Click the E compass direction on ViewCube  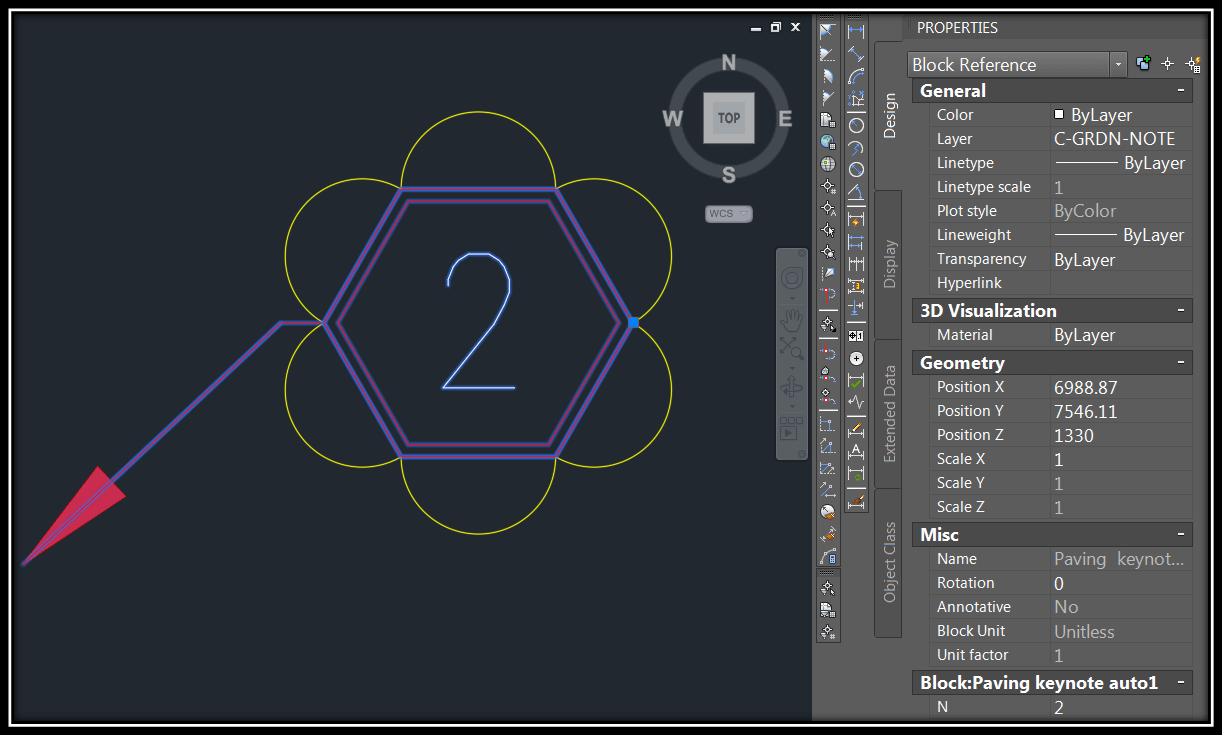tap(785, 119)
